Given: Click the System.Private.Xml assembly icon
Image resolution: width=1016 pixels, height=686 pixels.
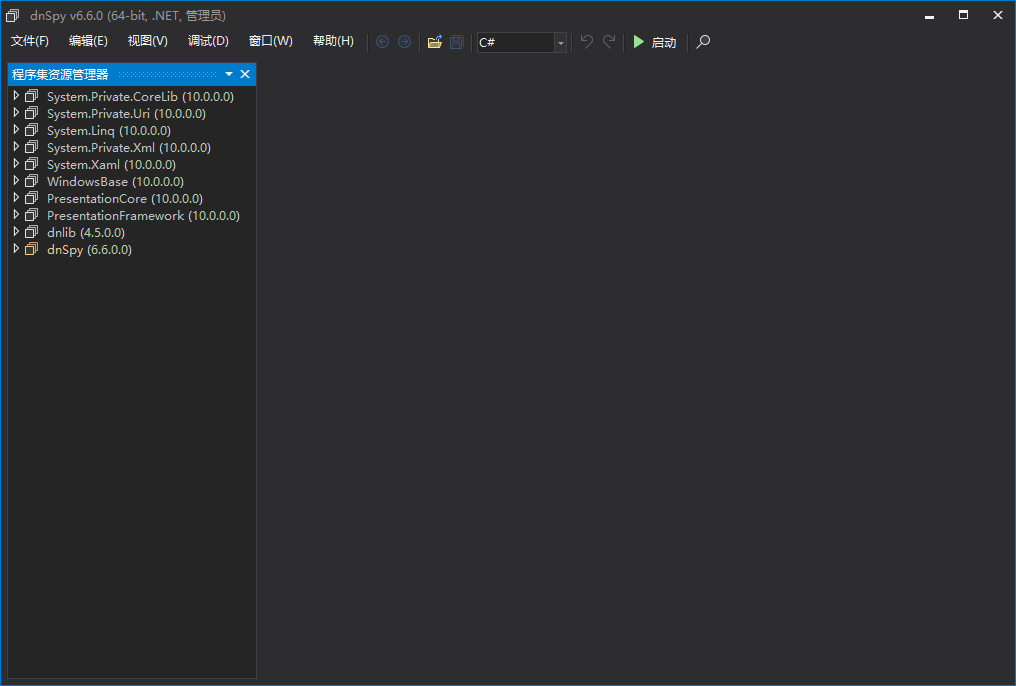Looking at the screenshot, I should [x=31, y=147].
